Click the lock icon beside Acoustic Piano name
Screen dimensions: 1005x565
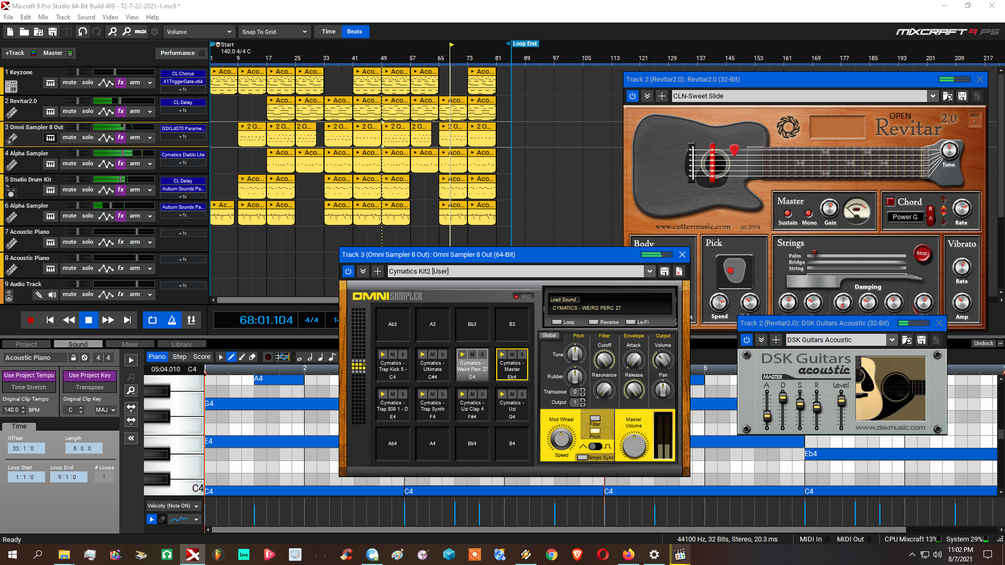[73, 358]
